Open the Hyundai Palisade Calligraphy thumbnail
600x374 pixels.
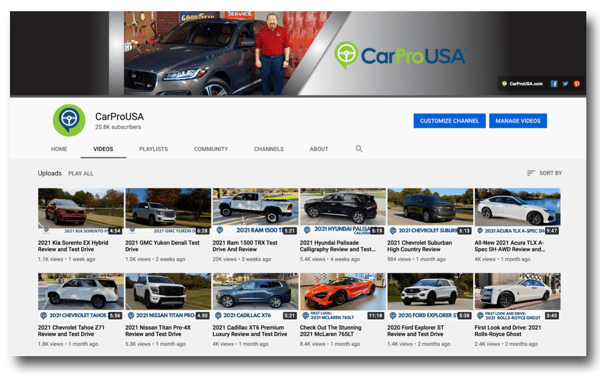pos(343,212)
